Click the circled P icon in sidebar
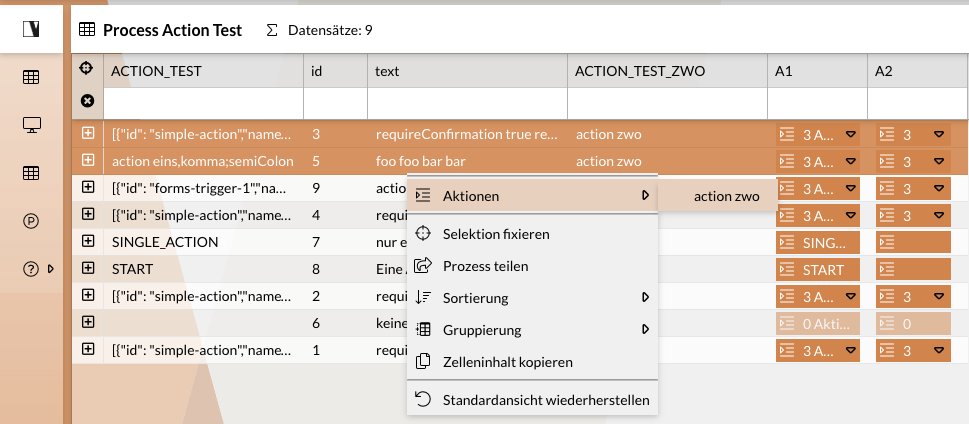This screenshot has height=424, width=969. (31, 221)
